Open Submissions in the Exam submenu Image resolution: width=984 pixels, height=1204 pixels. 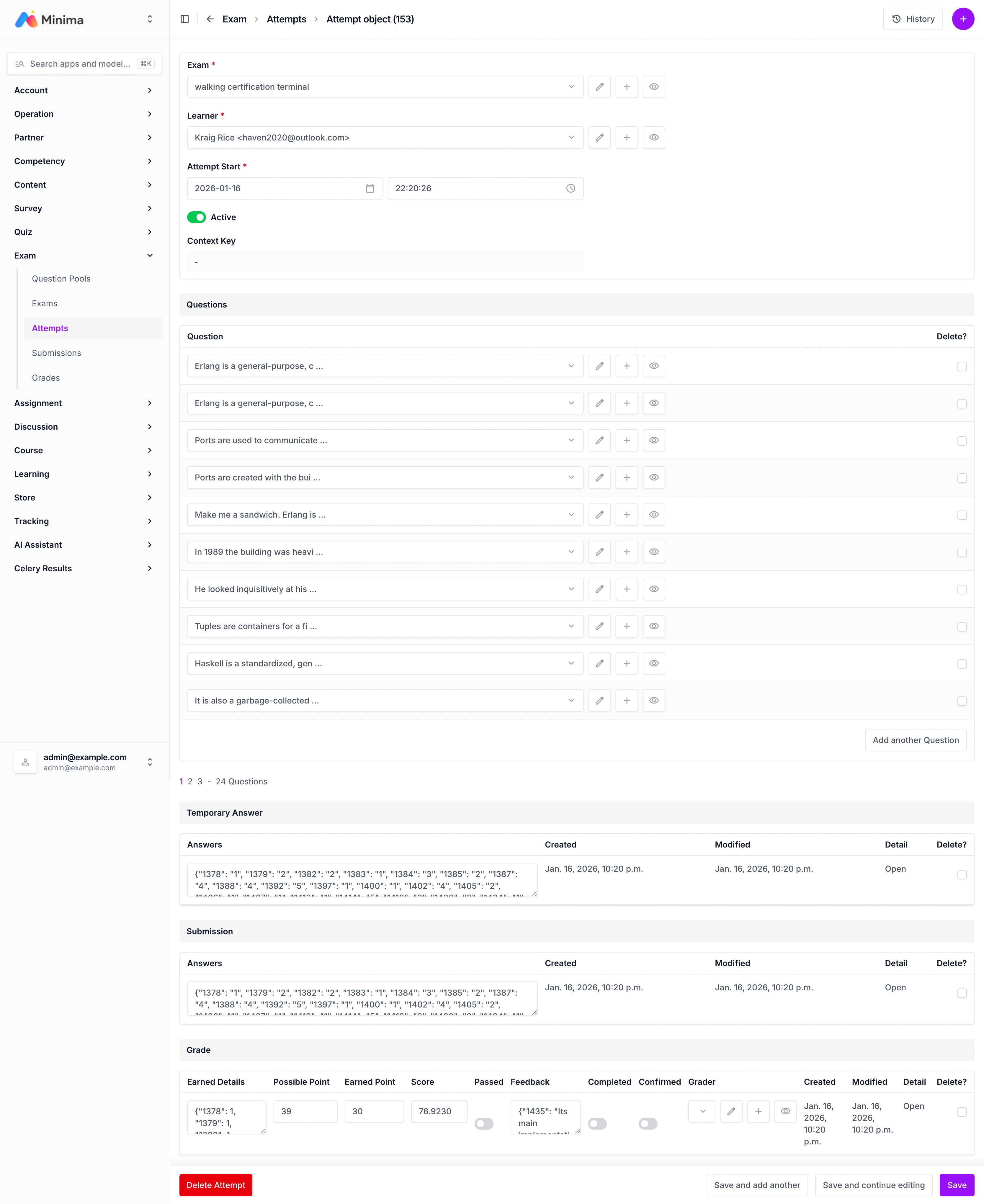56,353
